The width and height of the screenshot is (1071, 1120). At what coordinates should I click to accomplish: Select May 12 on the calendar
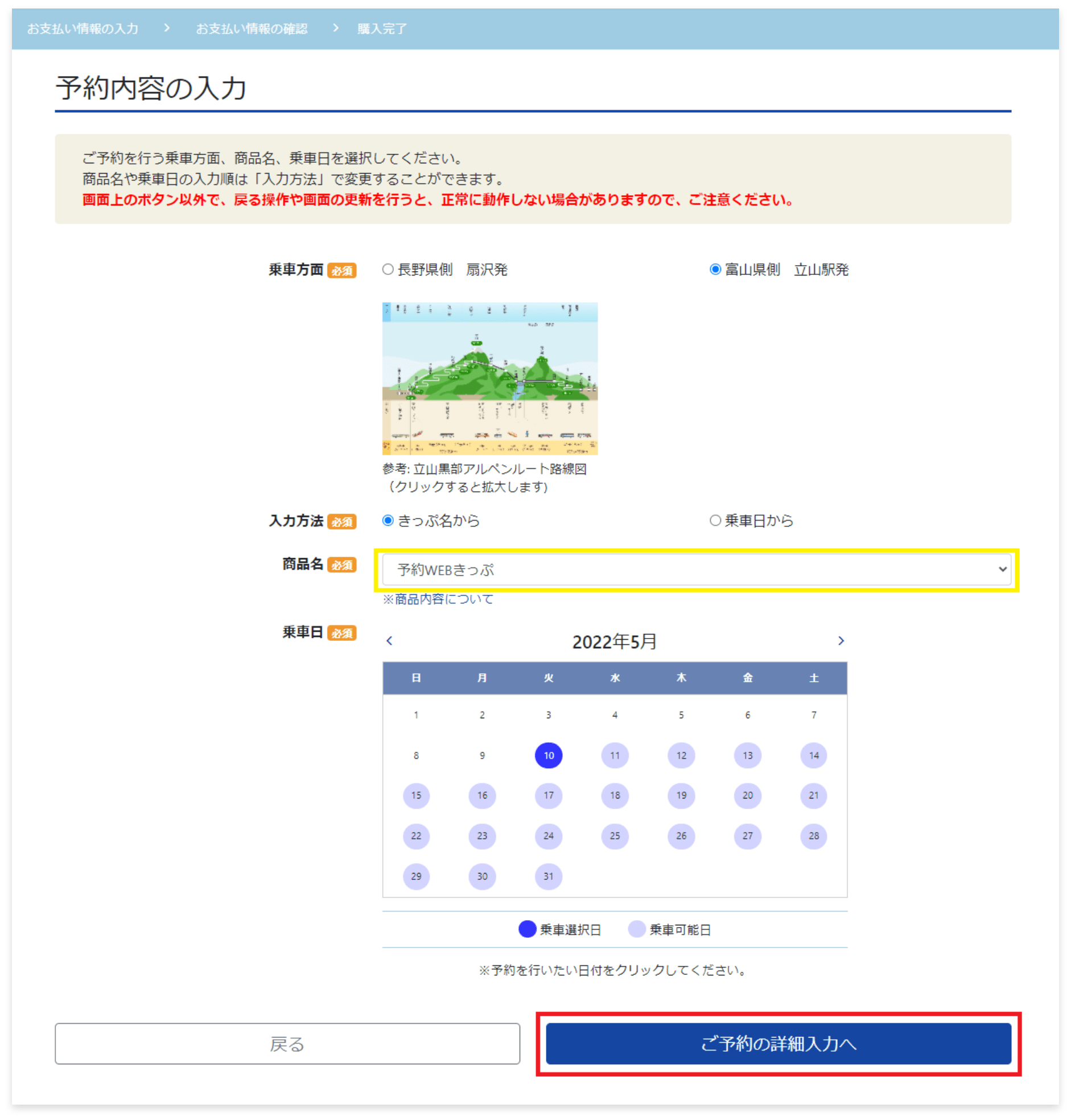click(681, 755)
